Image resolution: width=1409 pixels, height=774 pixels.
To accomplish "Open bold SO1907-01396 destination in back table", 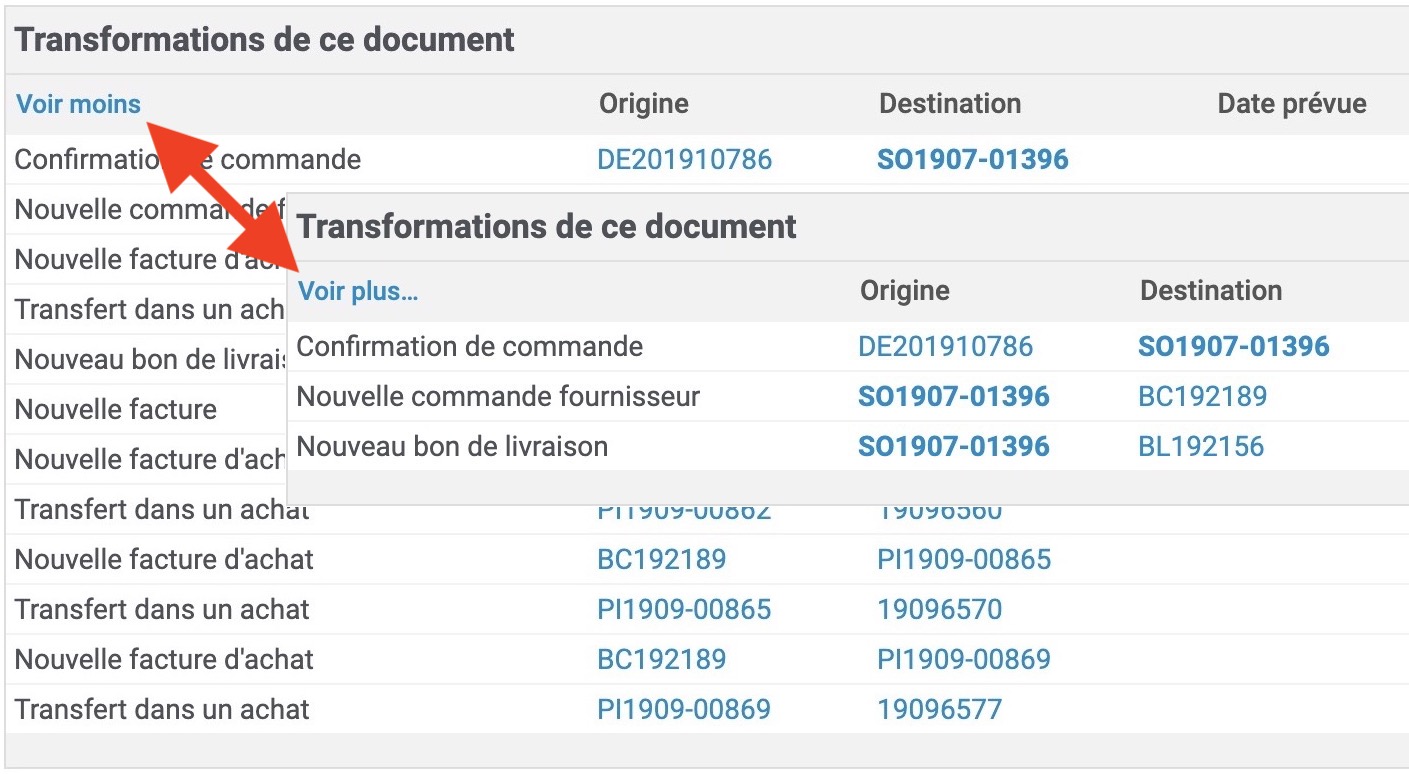I will 972,160.
